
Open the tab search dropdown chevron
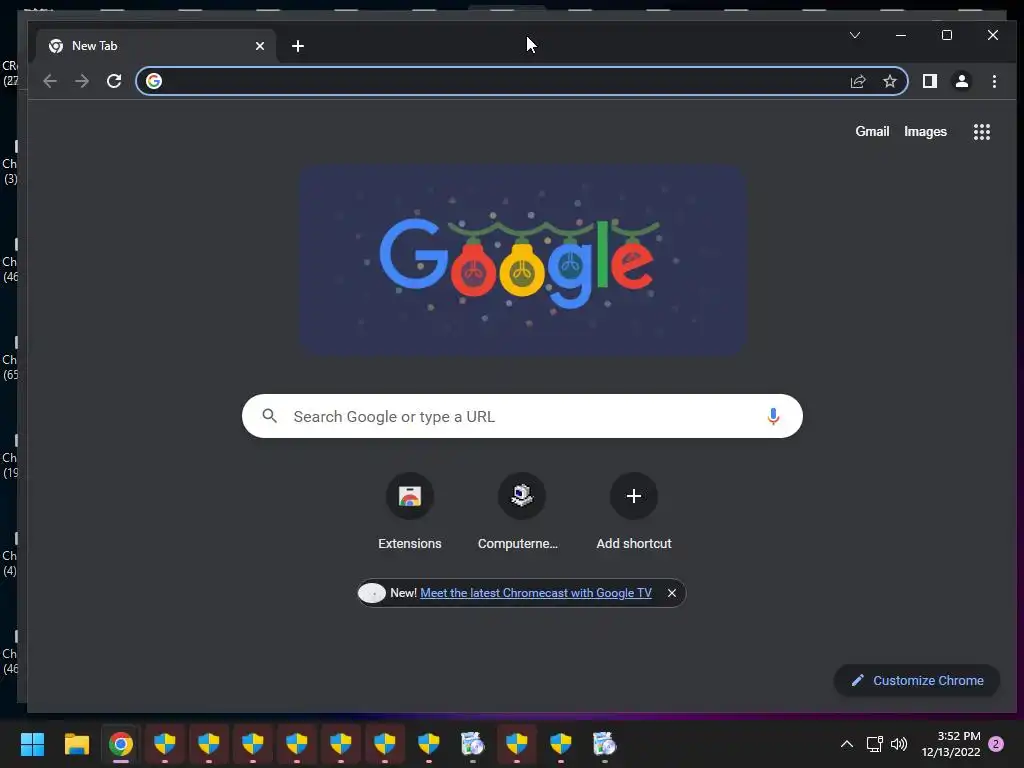[855, 35]
